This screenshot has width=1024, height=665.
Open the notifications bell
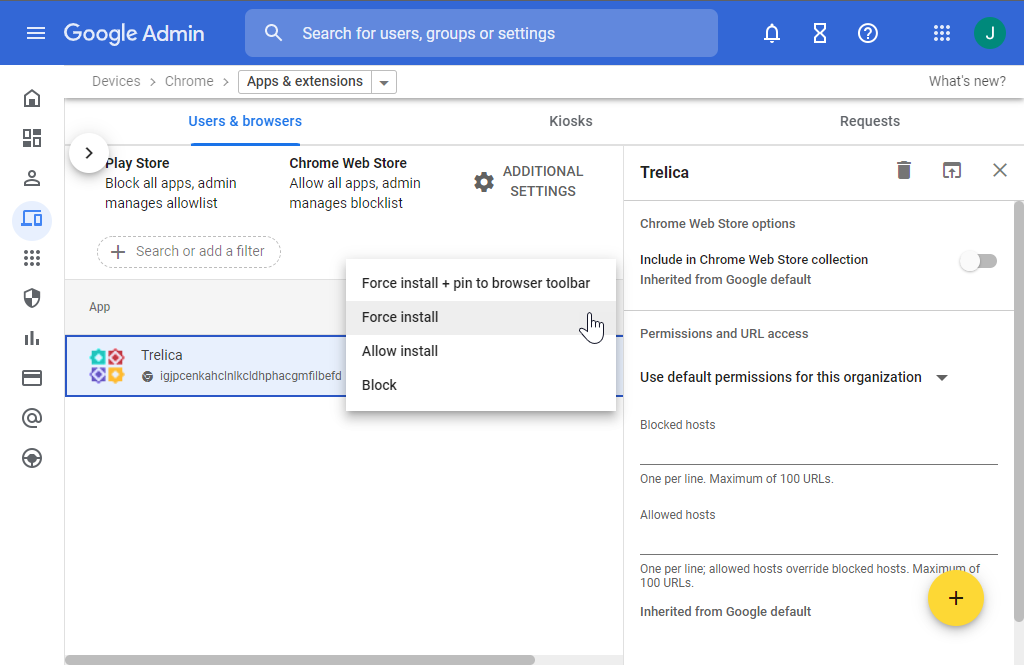pyautogui.click(x=772, y=33)
